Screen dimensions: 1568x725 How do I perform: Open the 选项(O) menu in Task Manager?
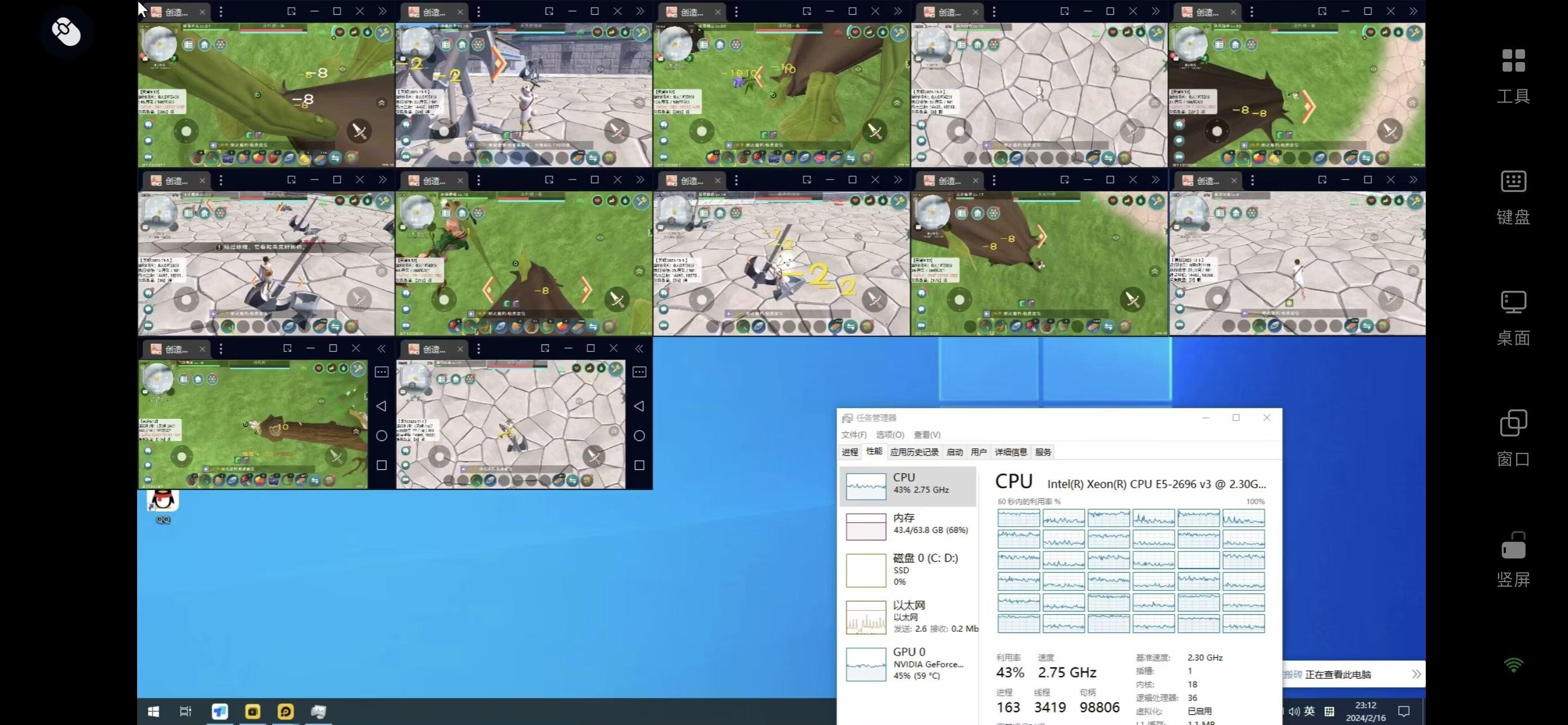pos(890,435)
